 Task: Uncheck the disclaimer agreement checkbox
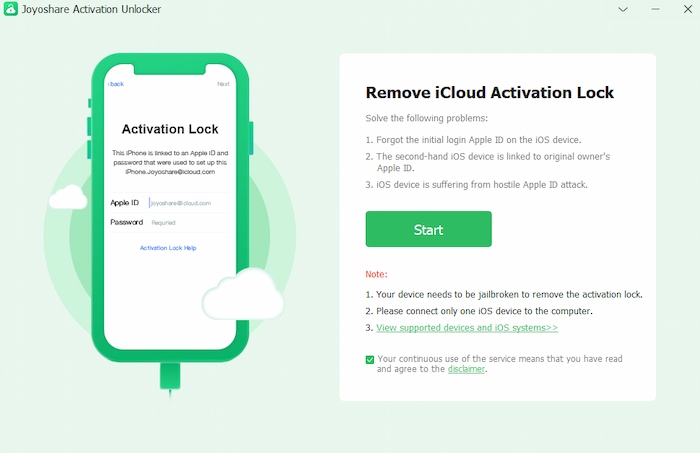[370, 360]
